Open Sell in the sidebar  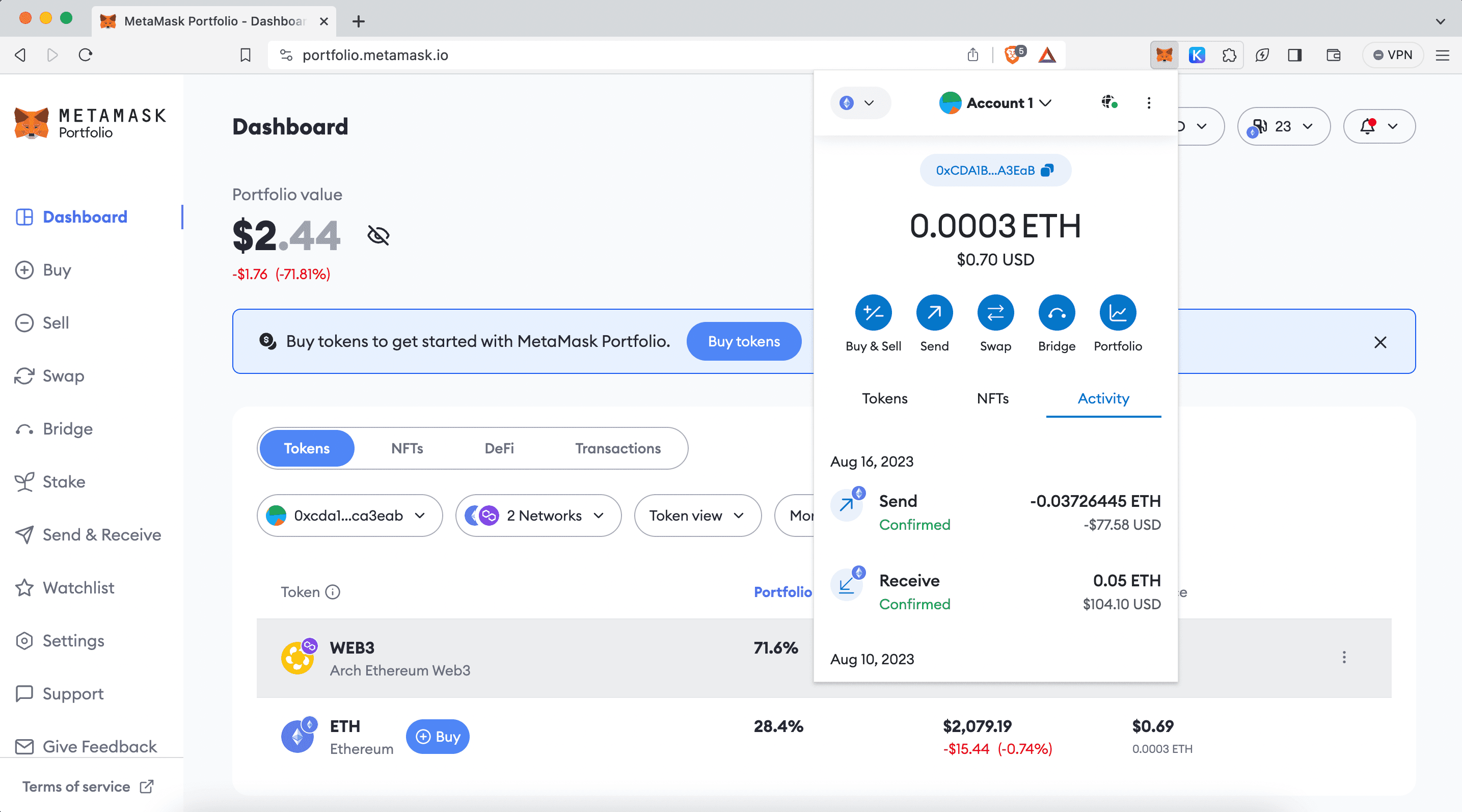click(x=42, y=323)
